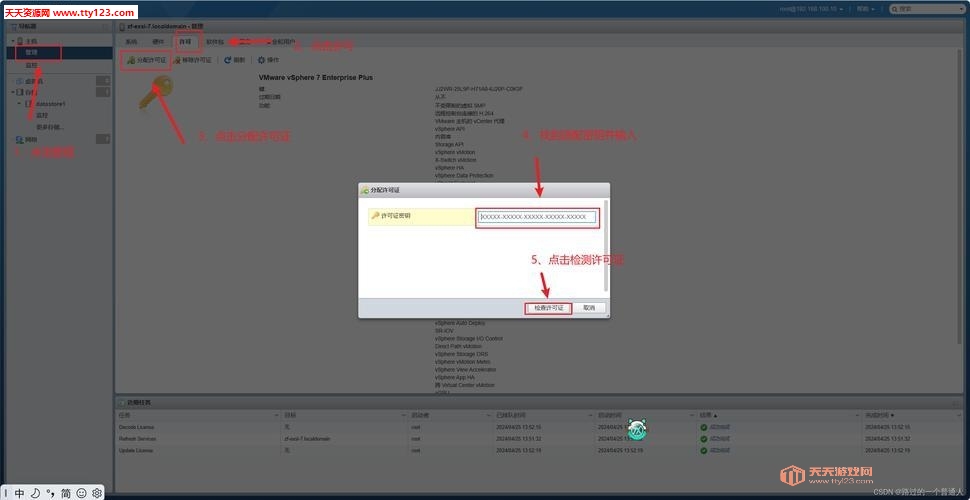Click VMware vSphere 7 Enterprise Plus heading
The height and width of the screenshot is (500, 970).
[x=315, y=78]
